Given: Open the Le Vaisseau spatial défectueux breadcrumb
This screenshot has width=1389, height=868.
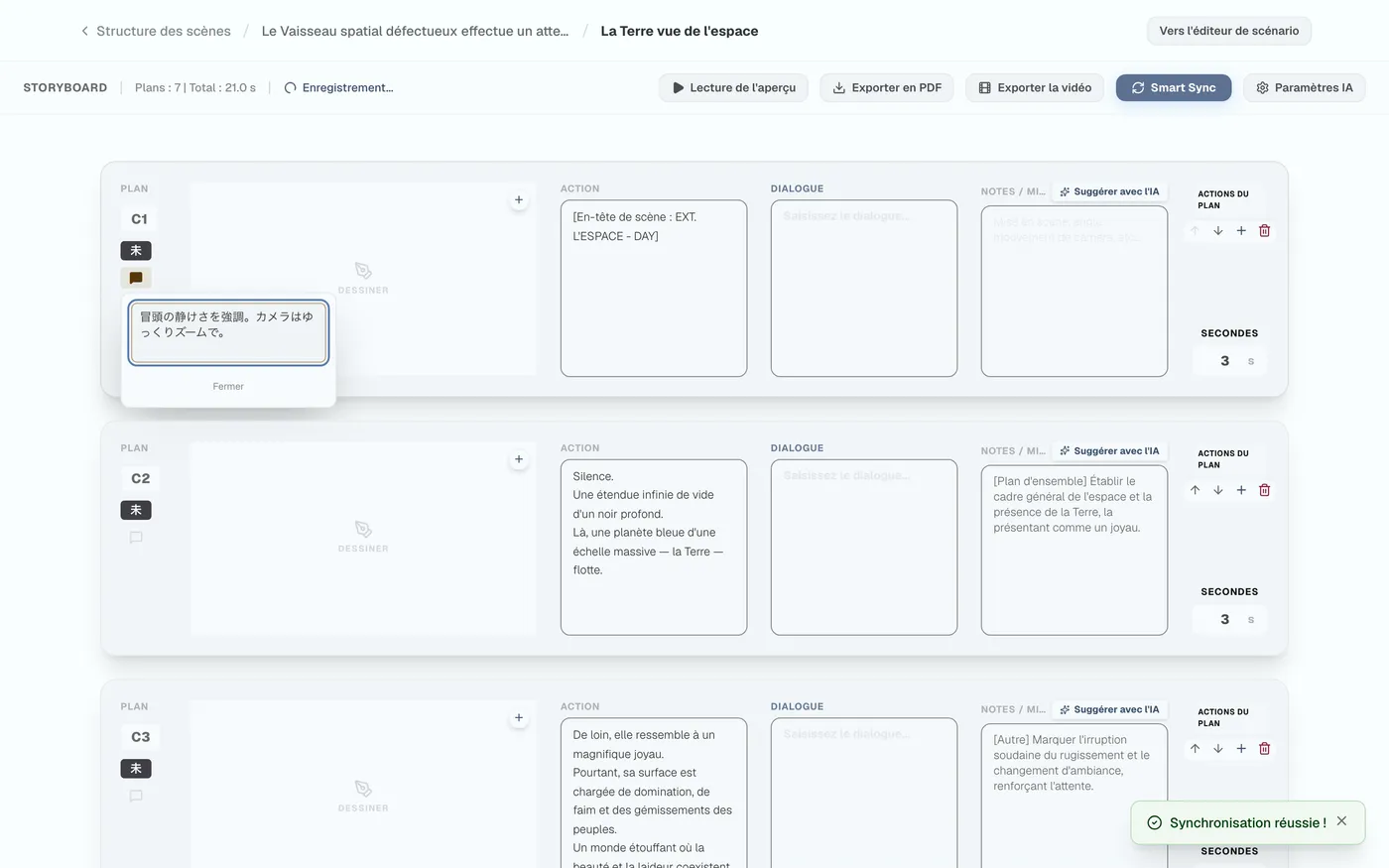Looking at the screenshot, I should click(x=415, y=31).
